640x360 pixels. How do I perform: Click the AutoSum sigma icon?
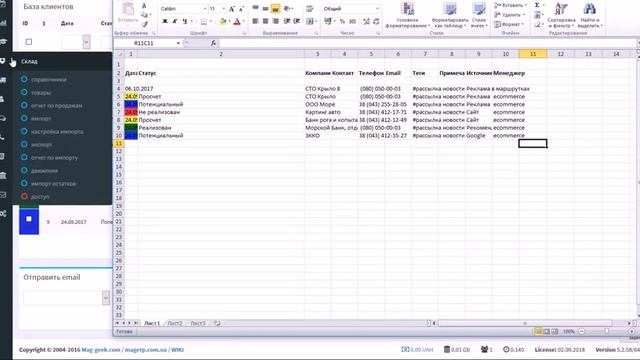[537, 5]
